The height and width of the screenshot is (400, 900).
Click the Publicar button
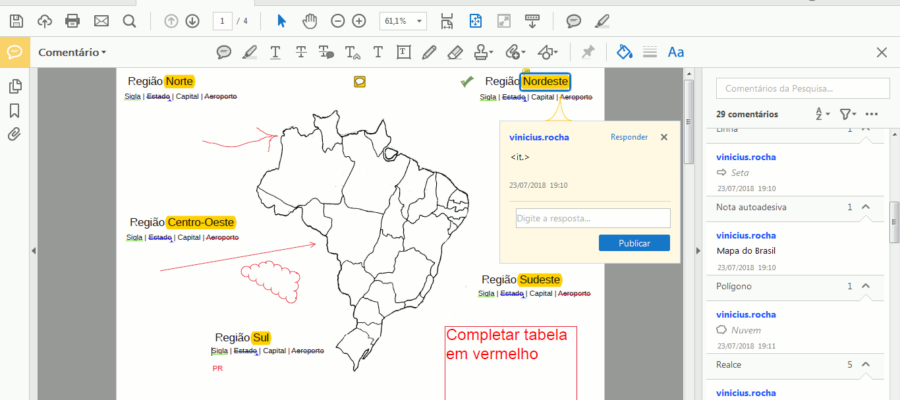[634, 243]
